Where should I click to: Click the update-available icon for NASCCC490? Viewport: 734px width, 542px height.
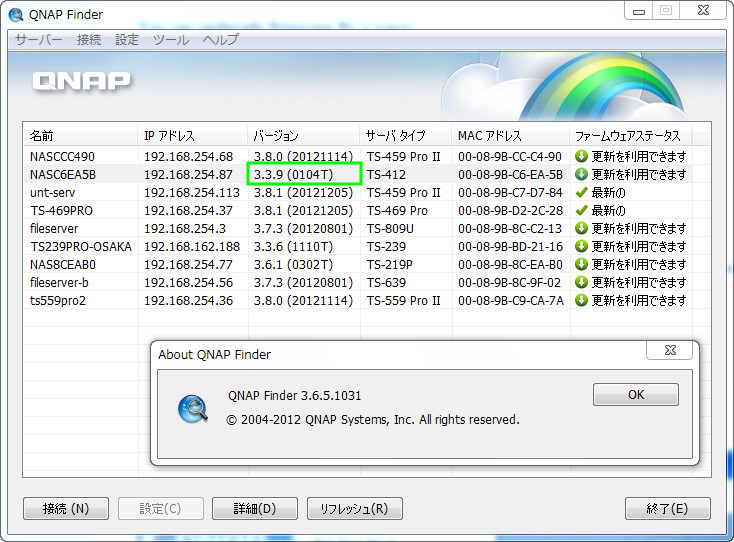tap(581, 156)
